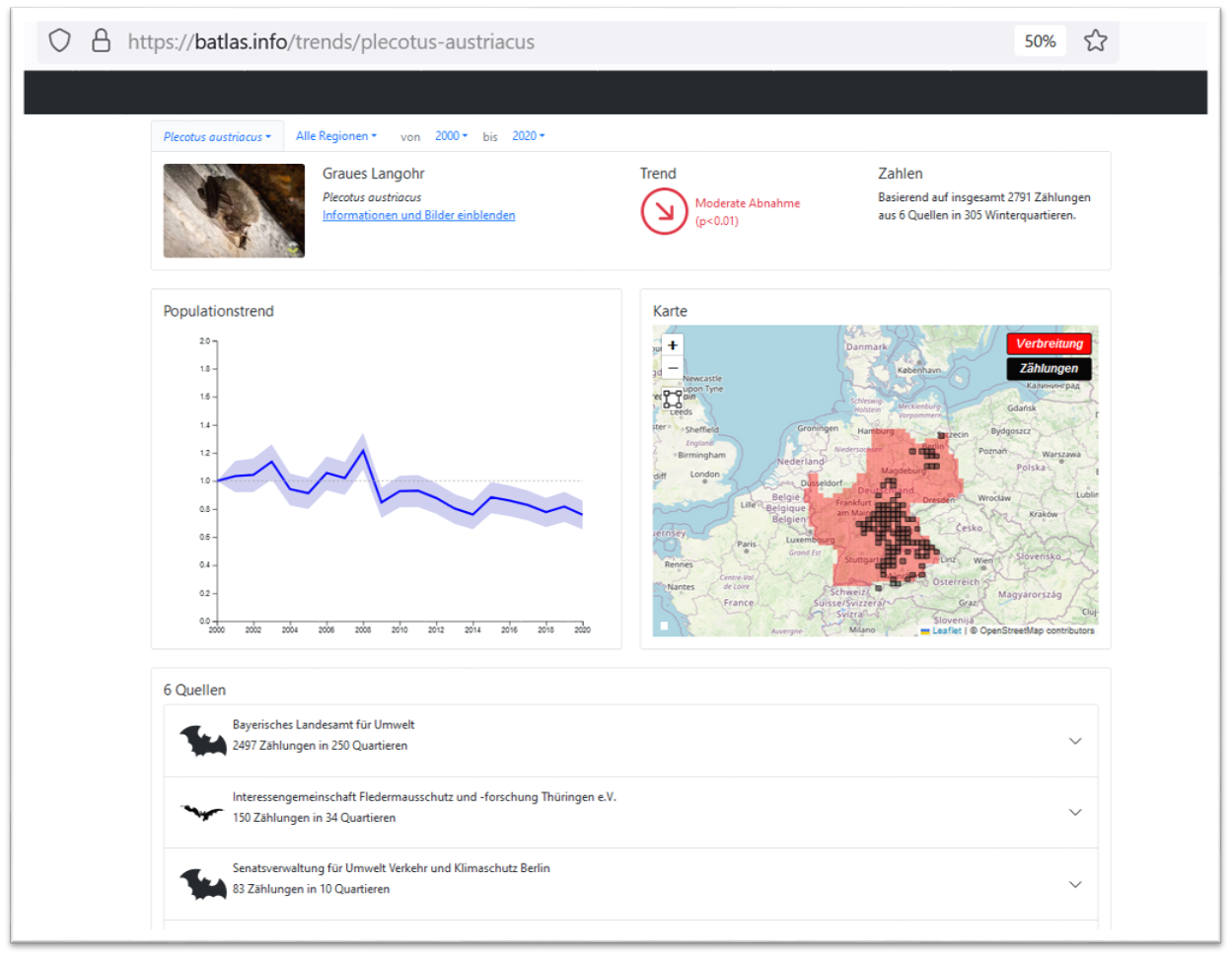Click the text '2497 Zählungen in 250 Quartieren'
This screenshot has height=957, width=1232.
click(320, 746)
